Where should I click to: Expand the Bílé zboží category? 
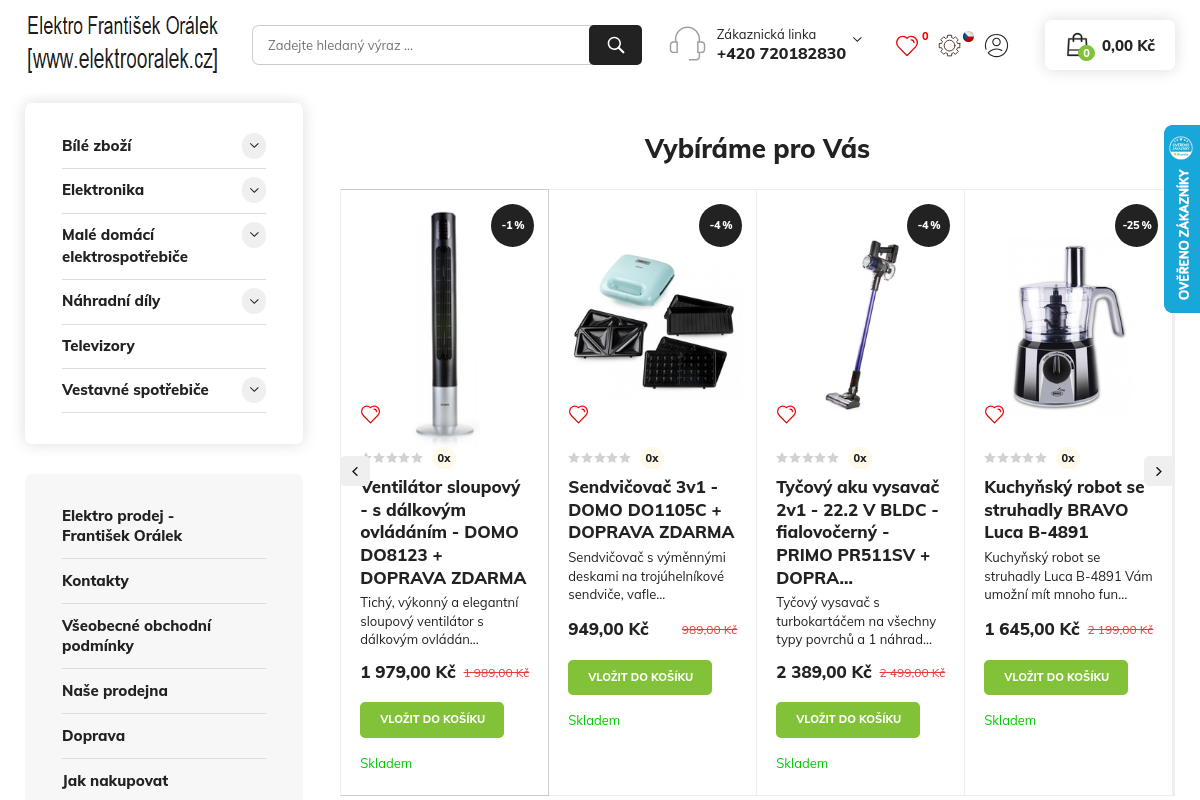point(254,146)
